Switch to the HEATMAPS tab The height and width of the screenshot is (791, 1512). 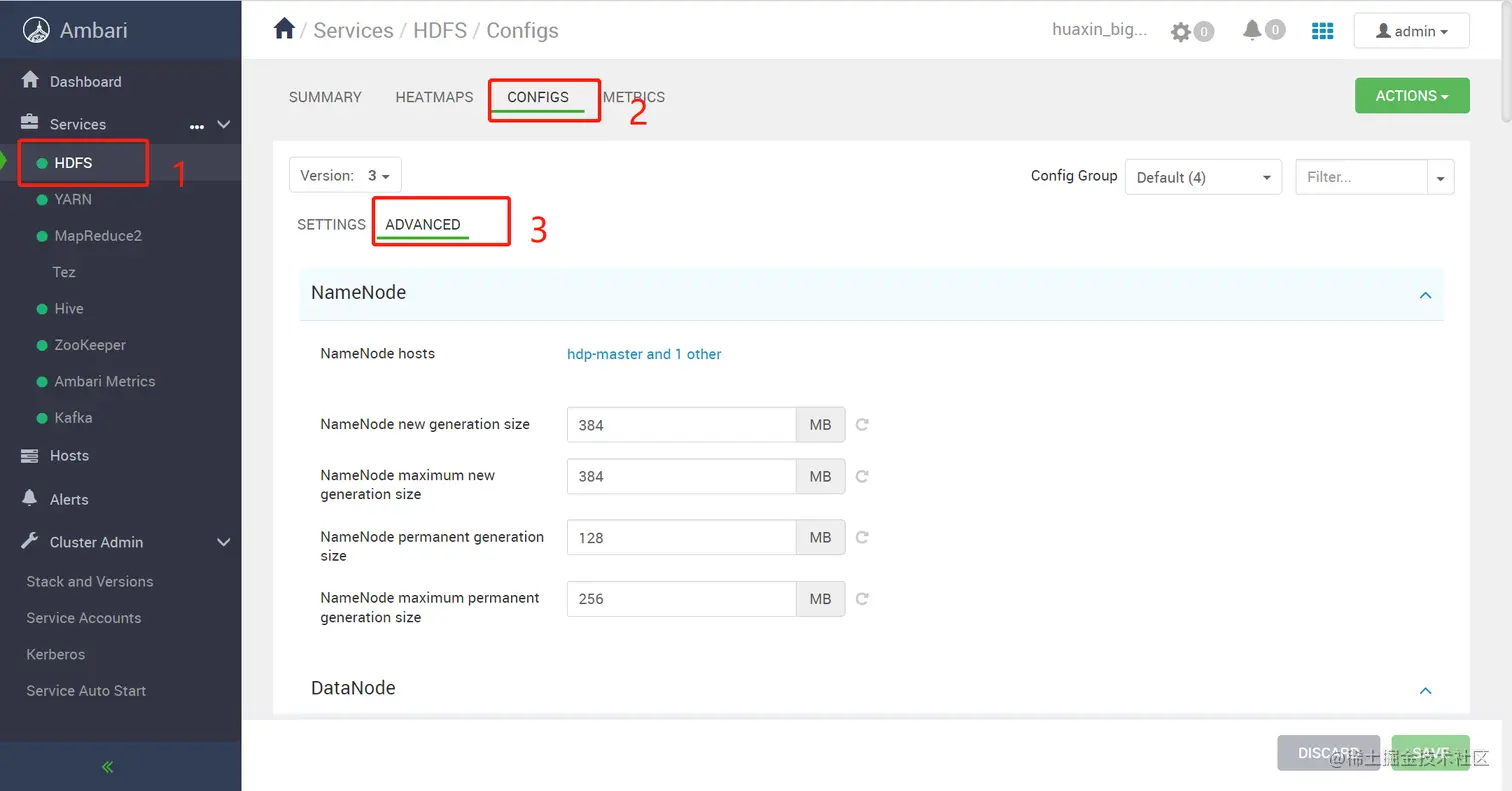(x=434, y=97)
